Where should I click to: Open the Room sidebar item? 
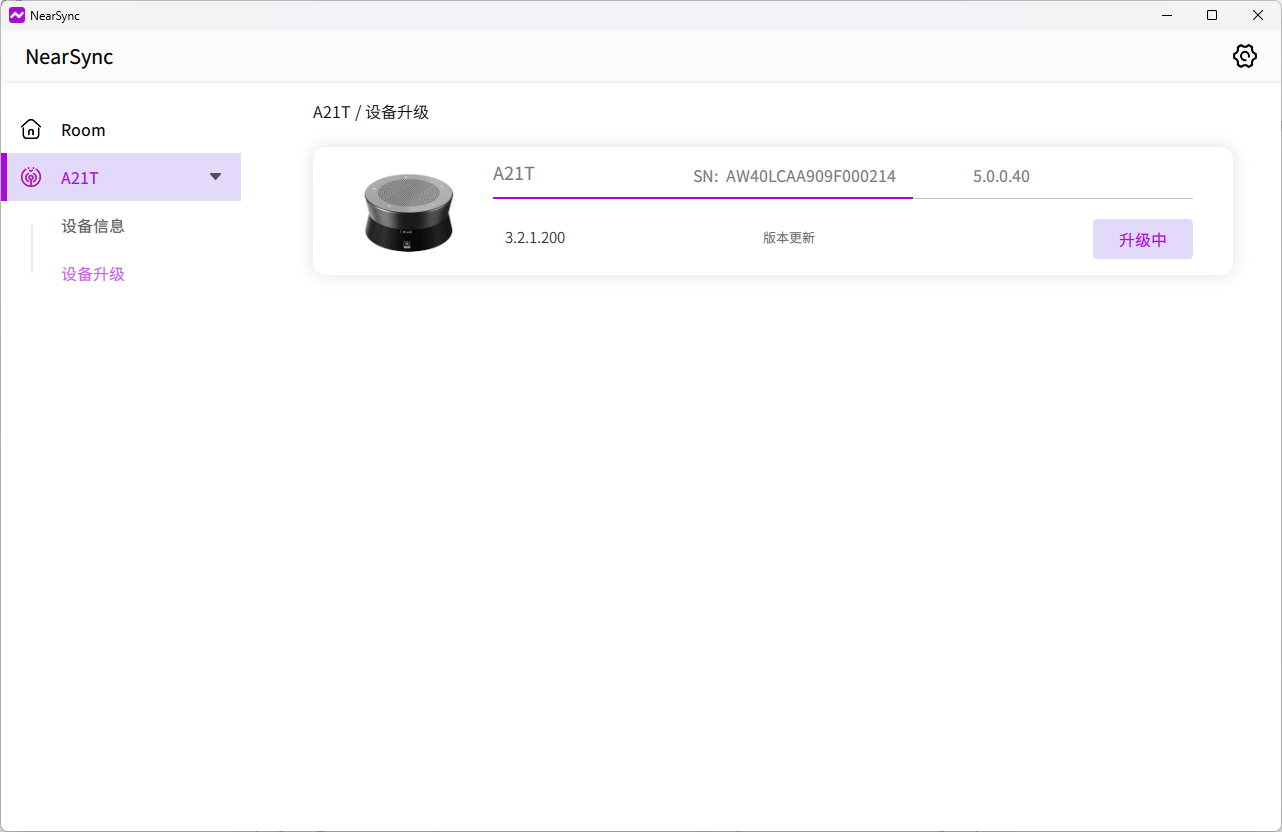pyautogui.click(x=83, y=130)
